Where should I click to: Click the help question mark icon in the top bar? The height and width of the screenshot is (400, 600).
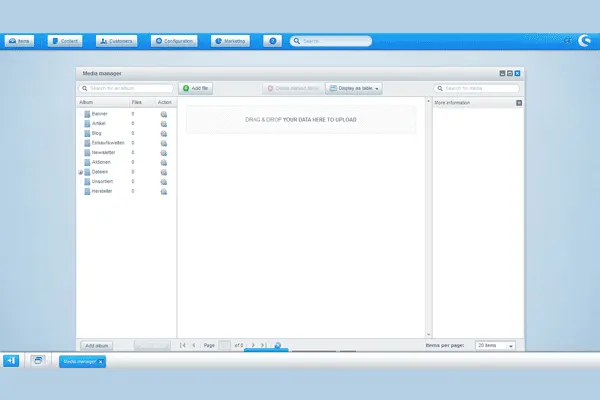click(272, 41)
